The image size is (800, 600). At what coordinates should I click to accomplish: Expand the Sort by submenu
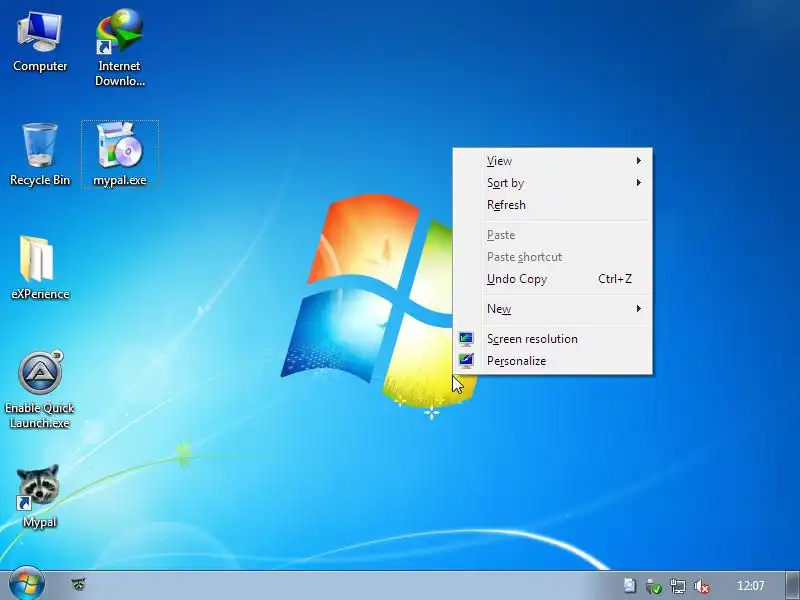pos(553,183)
